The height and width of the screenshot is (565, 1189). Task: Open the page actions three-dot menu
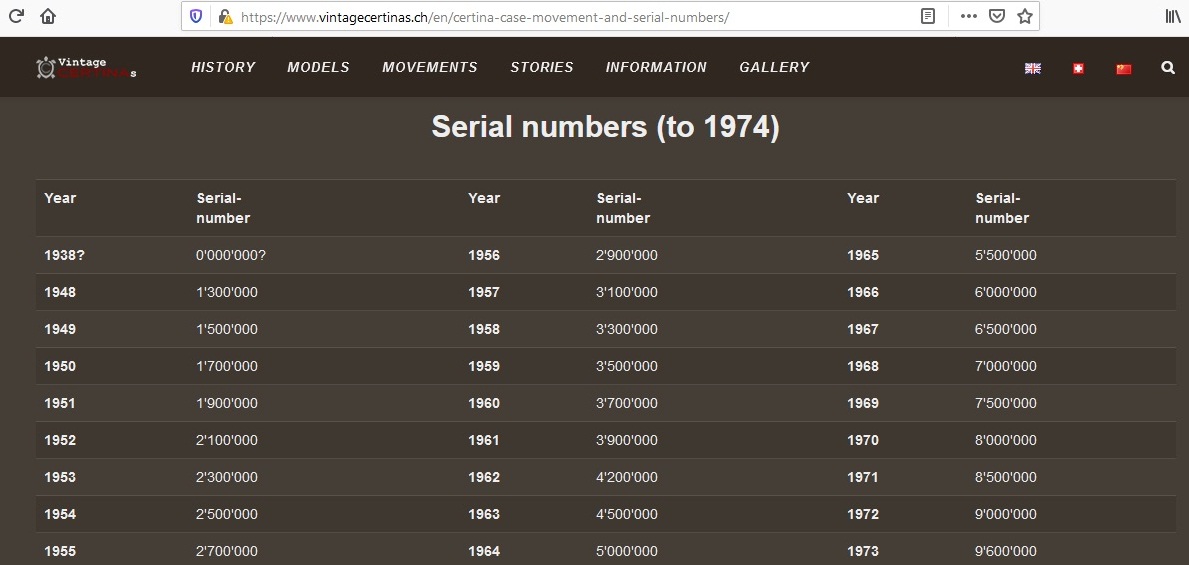(968, 16)
